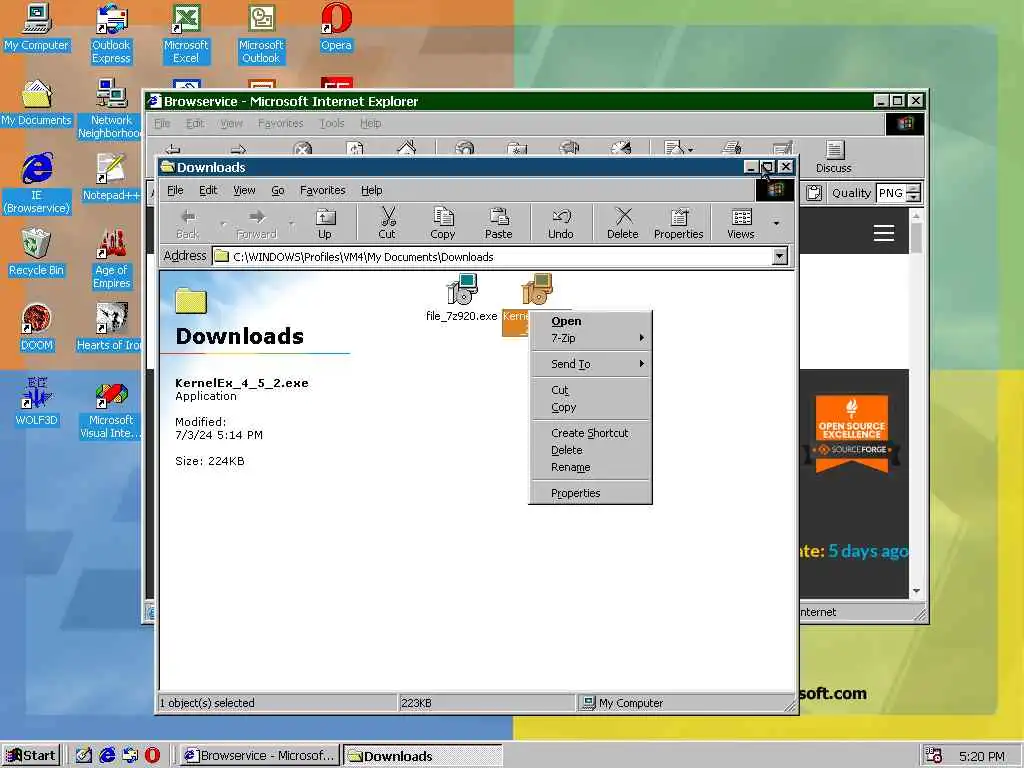Screen dimensions: 1024x768
Task: Switch to Browservice taskbar button
Action: 260,756
